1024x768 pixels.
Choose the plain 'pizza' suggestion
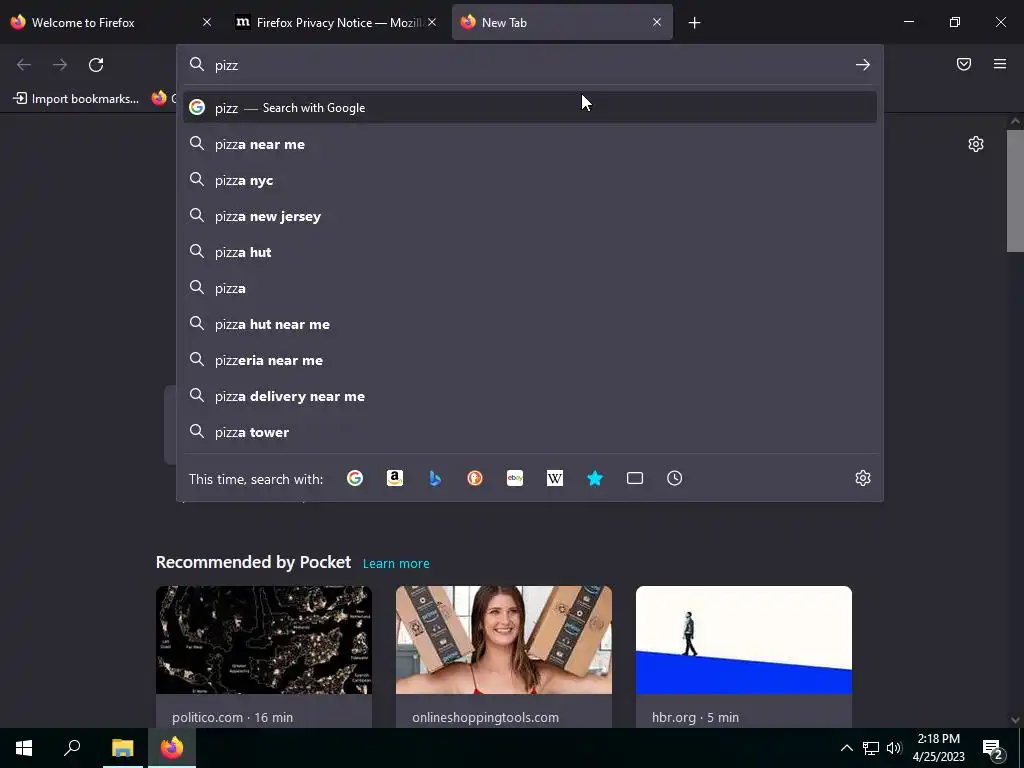(530, 288)
